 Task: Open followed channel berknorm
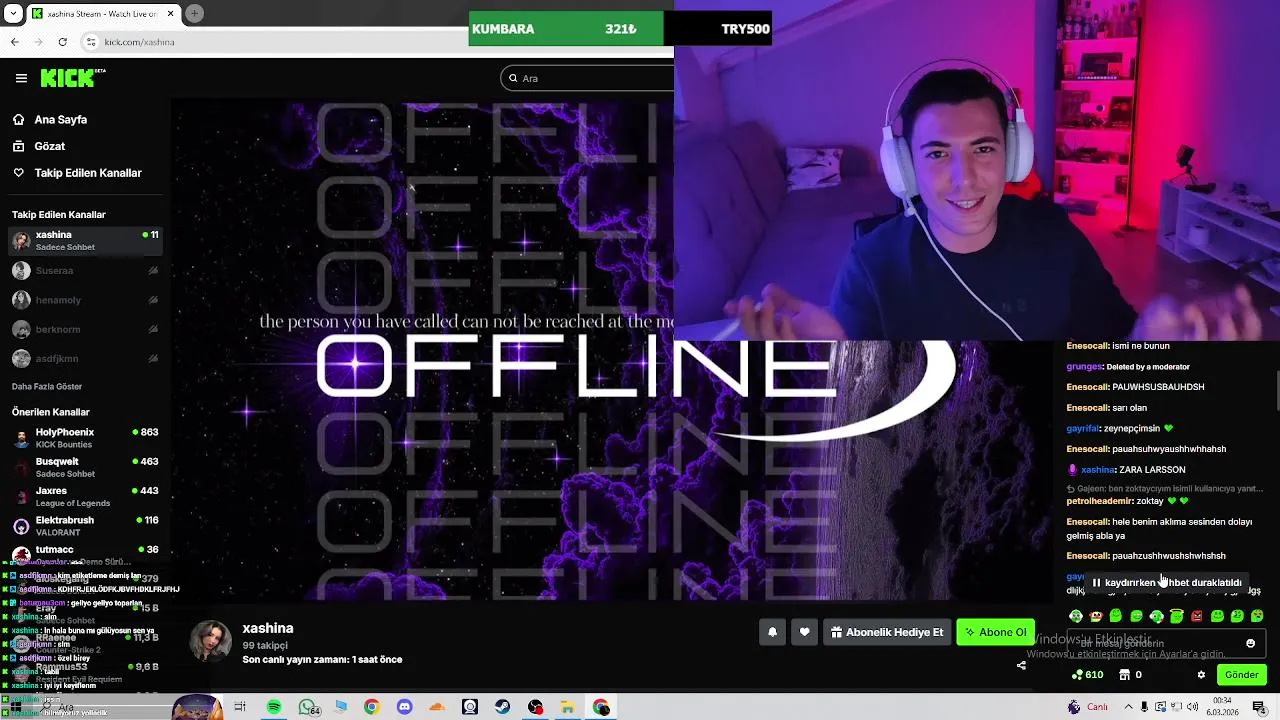(85, 329)
